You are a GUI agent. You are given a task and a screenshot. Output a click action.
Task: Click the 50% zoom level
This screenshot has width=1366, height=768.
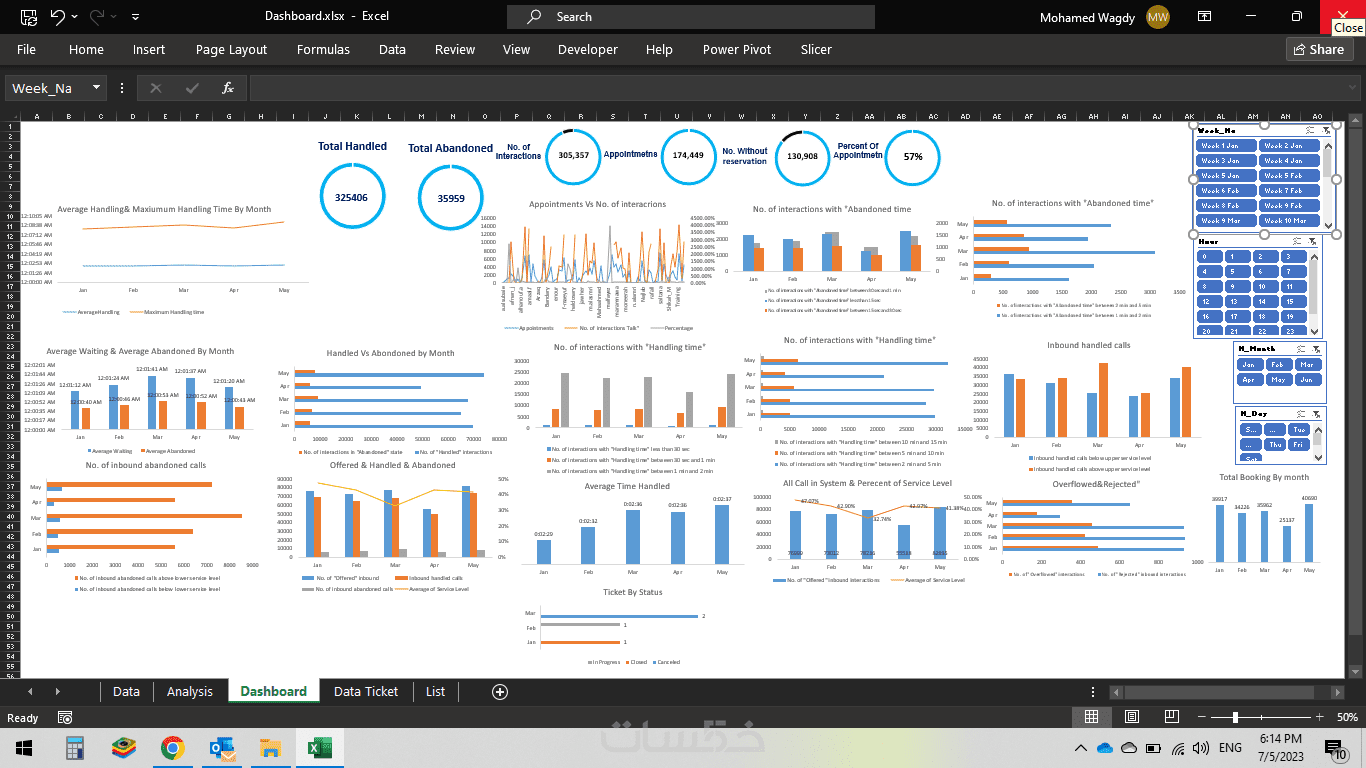point(1347,717)
